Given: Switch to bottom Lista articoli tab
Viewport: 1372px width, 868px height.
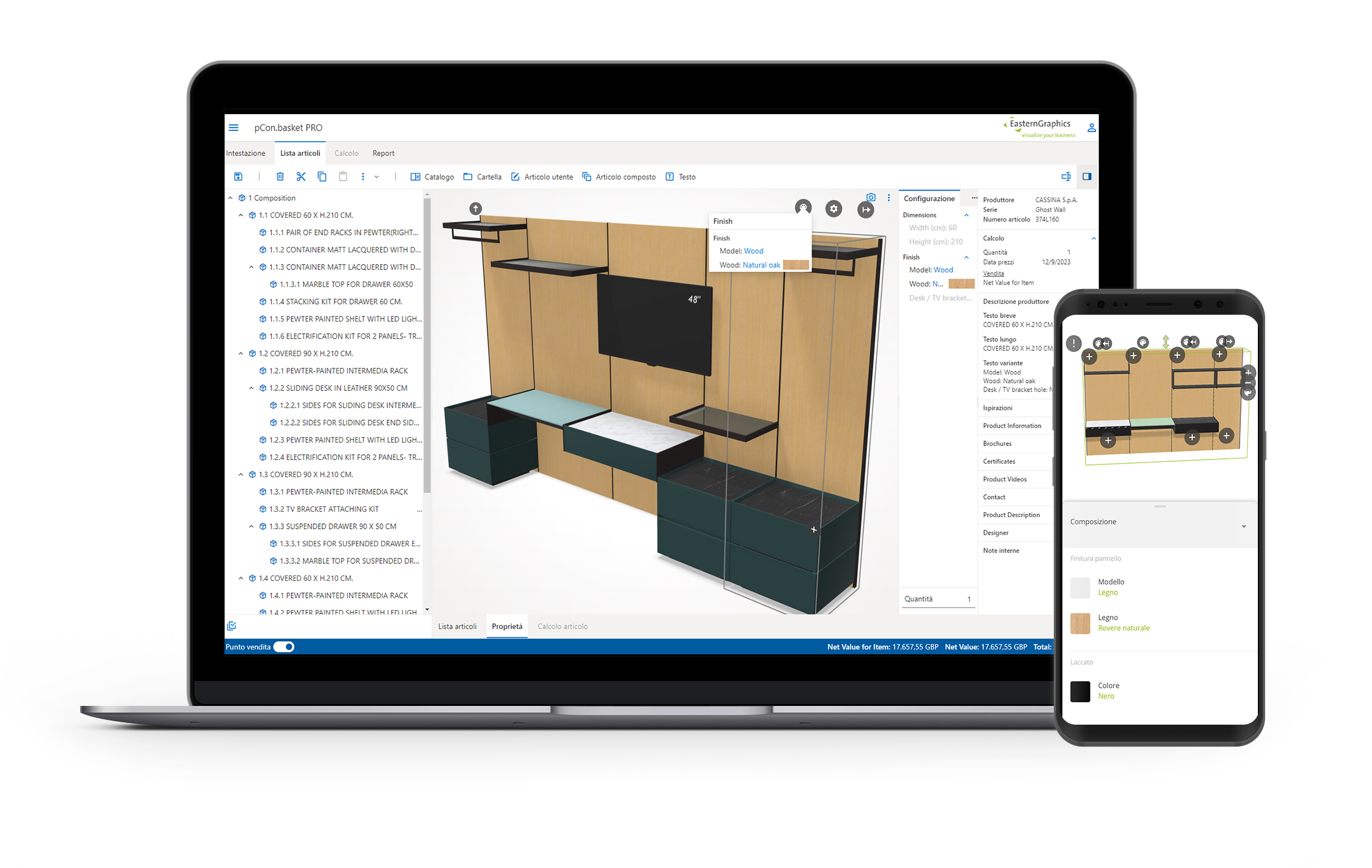Looking at the screenshot, I should 457,626.
